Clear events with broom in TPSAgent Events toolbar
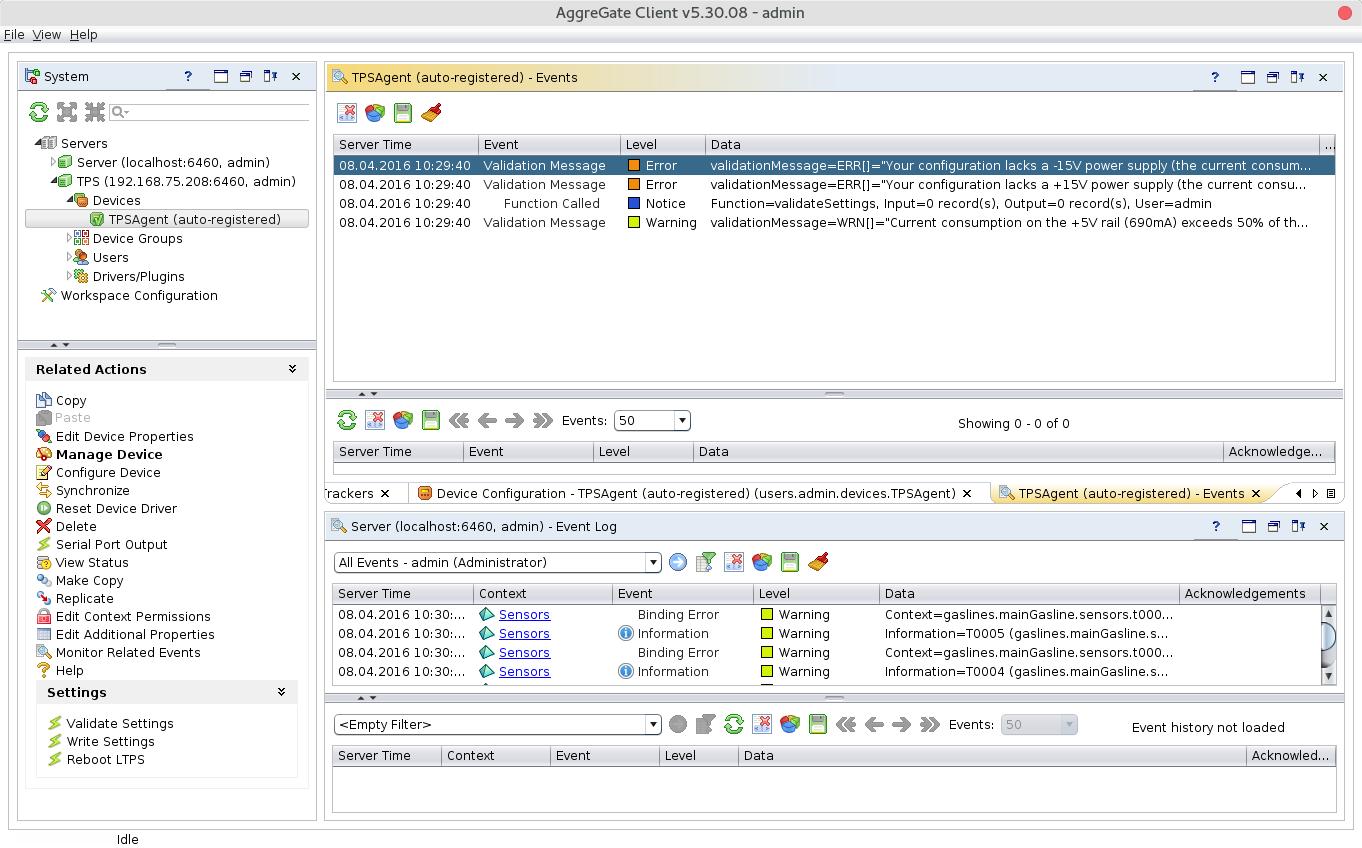 431,113
